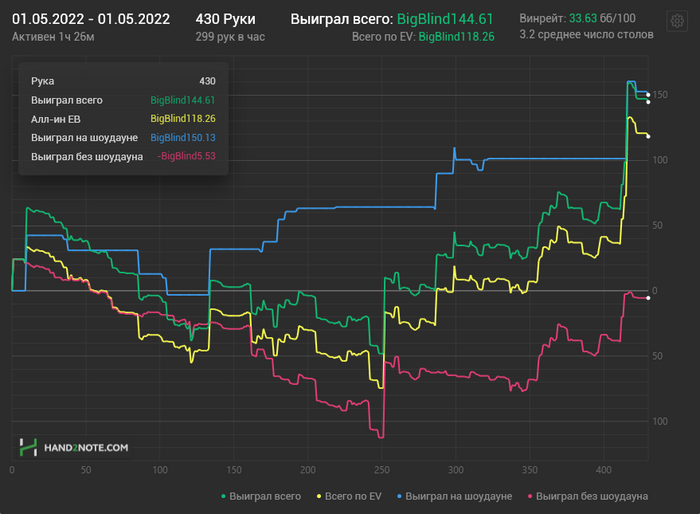
Task: Click the y-axis label 150
Action: (660, 95)
